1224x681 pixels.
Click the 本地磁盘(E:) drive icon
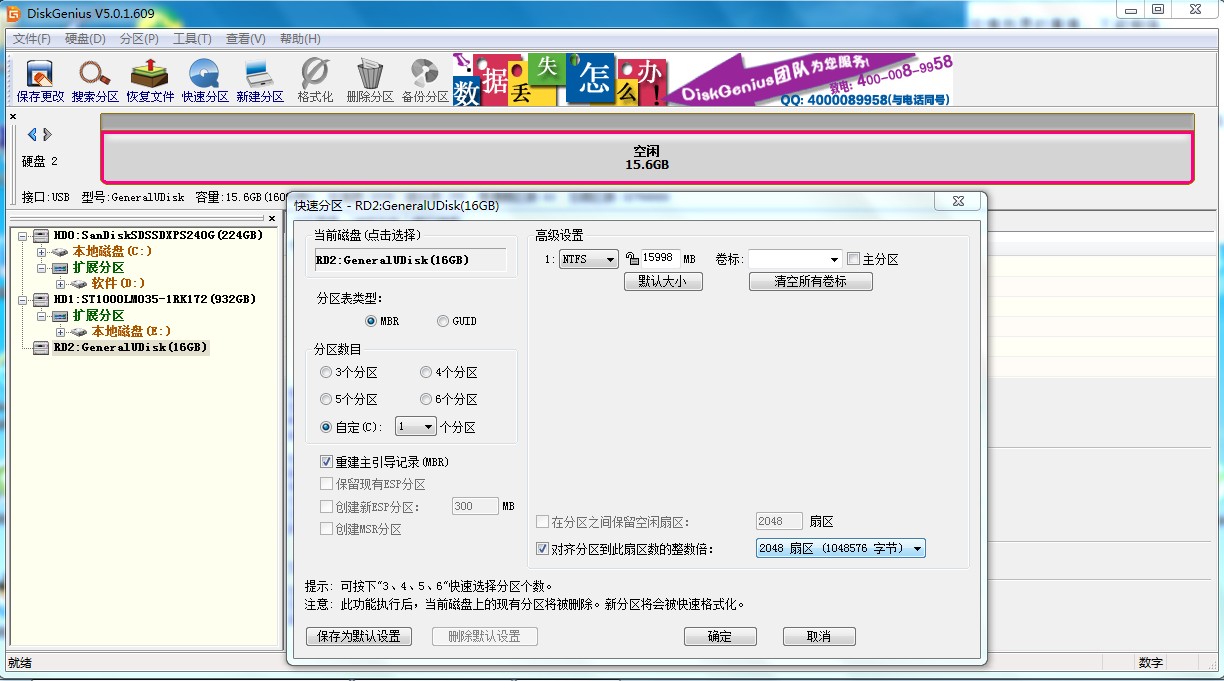click(79, 331)
